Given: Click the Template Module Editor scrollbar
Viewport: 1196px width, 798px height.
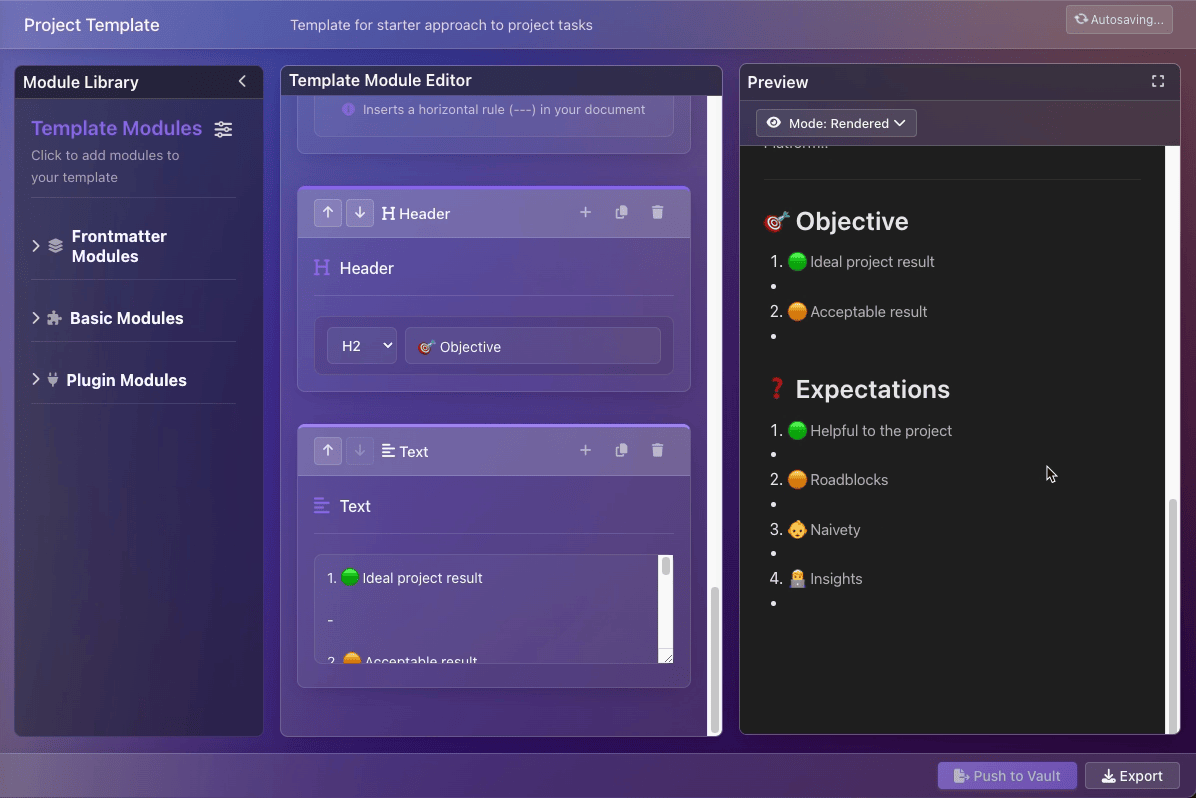Looking at the screenshot, I should pos(715,660).
